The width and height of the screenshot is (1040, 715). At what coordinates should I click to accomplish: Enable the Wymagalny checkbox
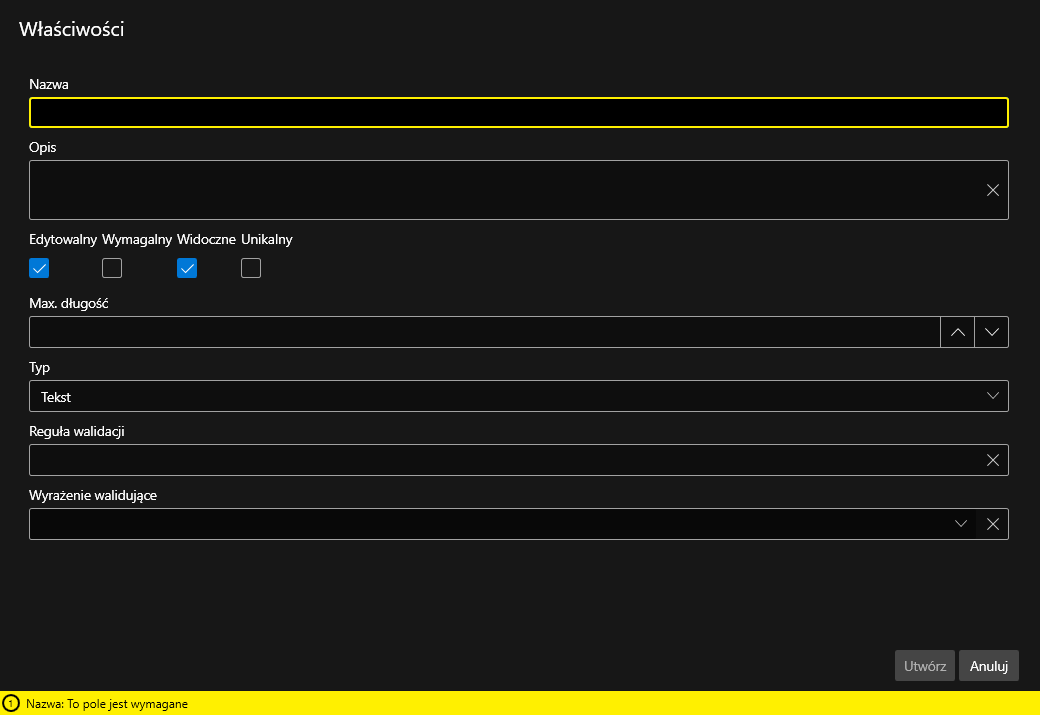(112, 268)
